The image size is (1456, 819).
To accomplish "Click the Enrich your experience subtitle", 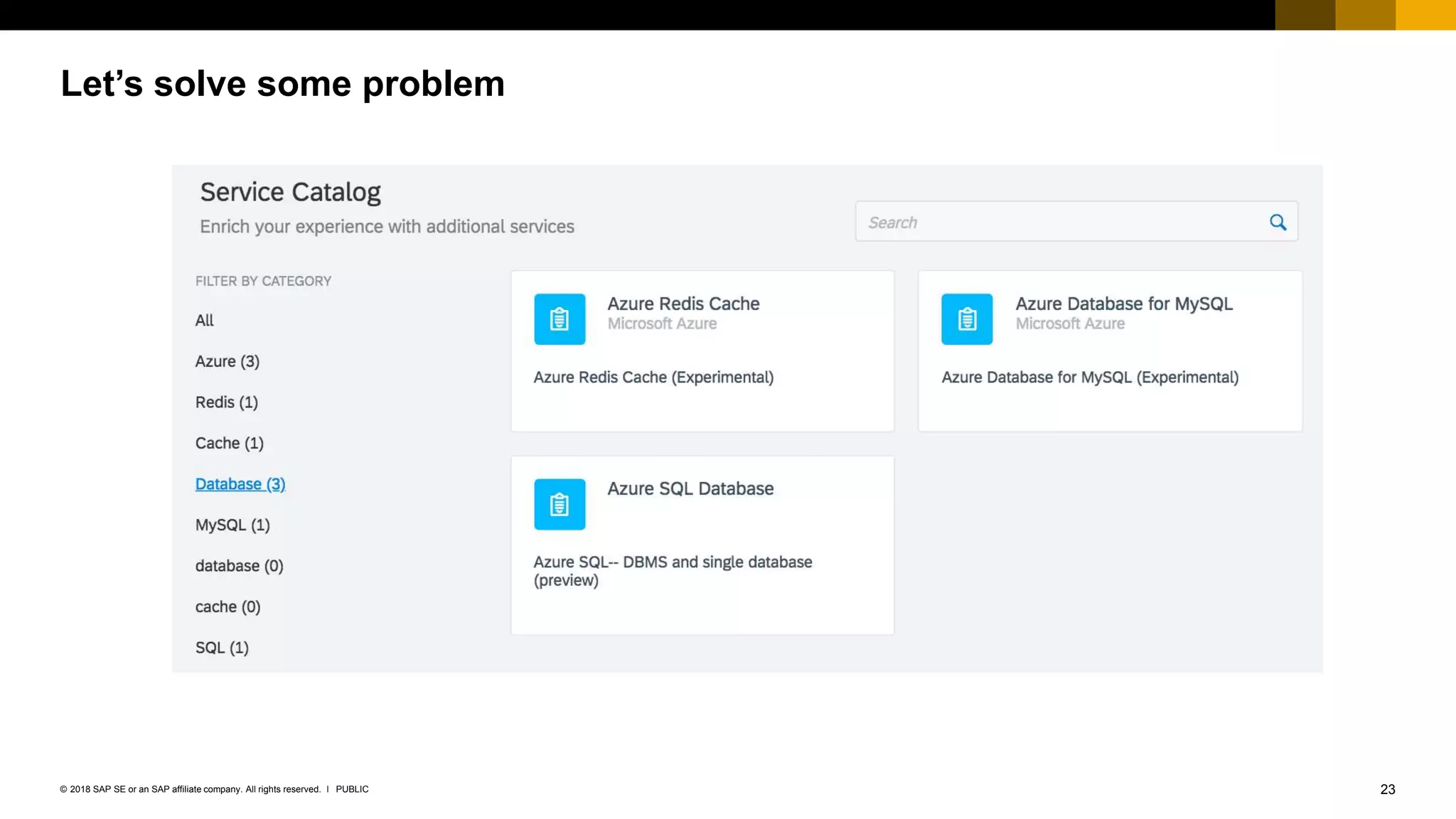I will [387, 227].
